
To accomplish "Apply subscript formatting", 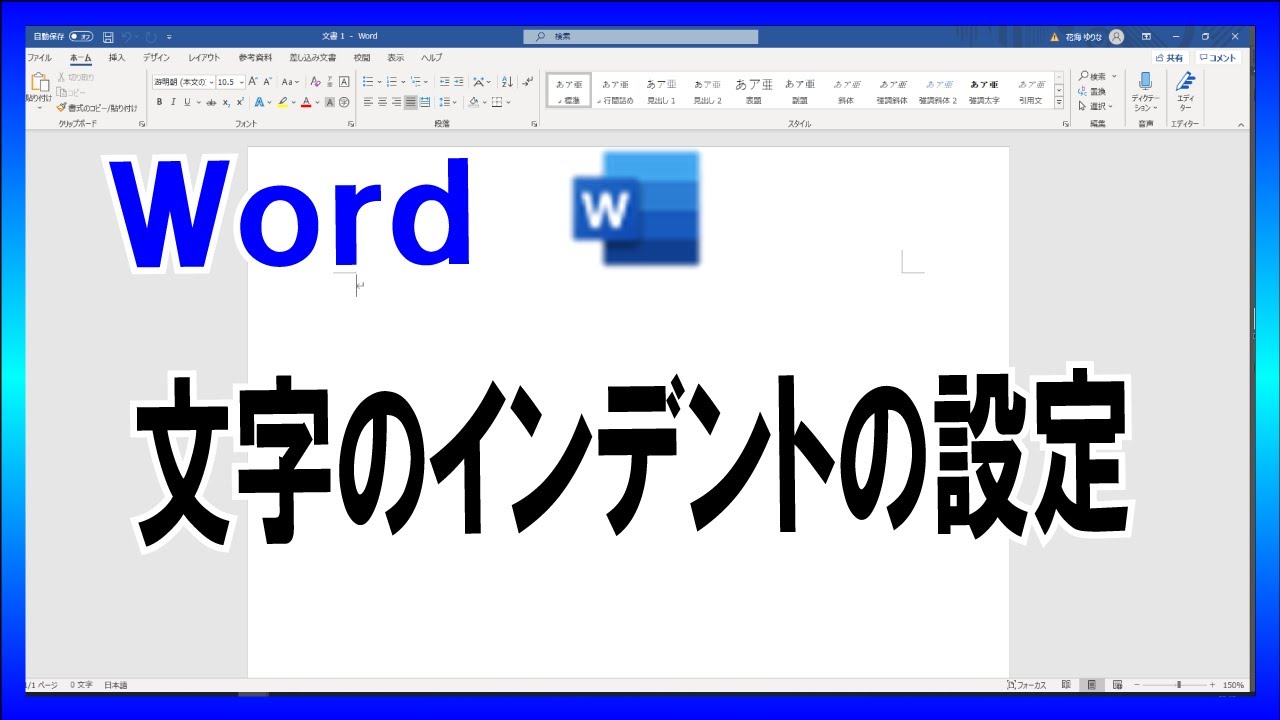I will (226, 102).
